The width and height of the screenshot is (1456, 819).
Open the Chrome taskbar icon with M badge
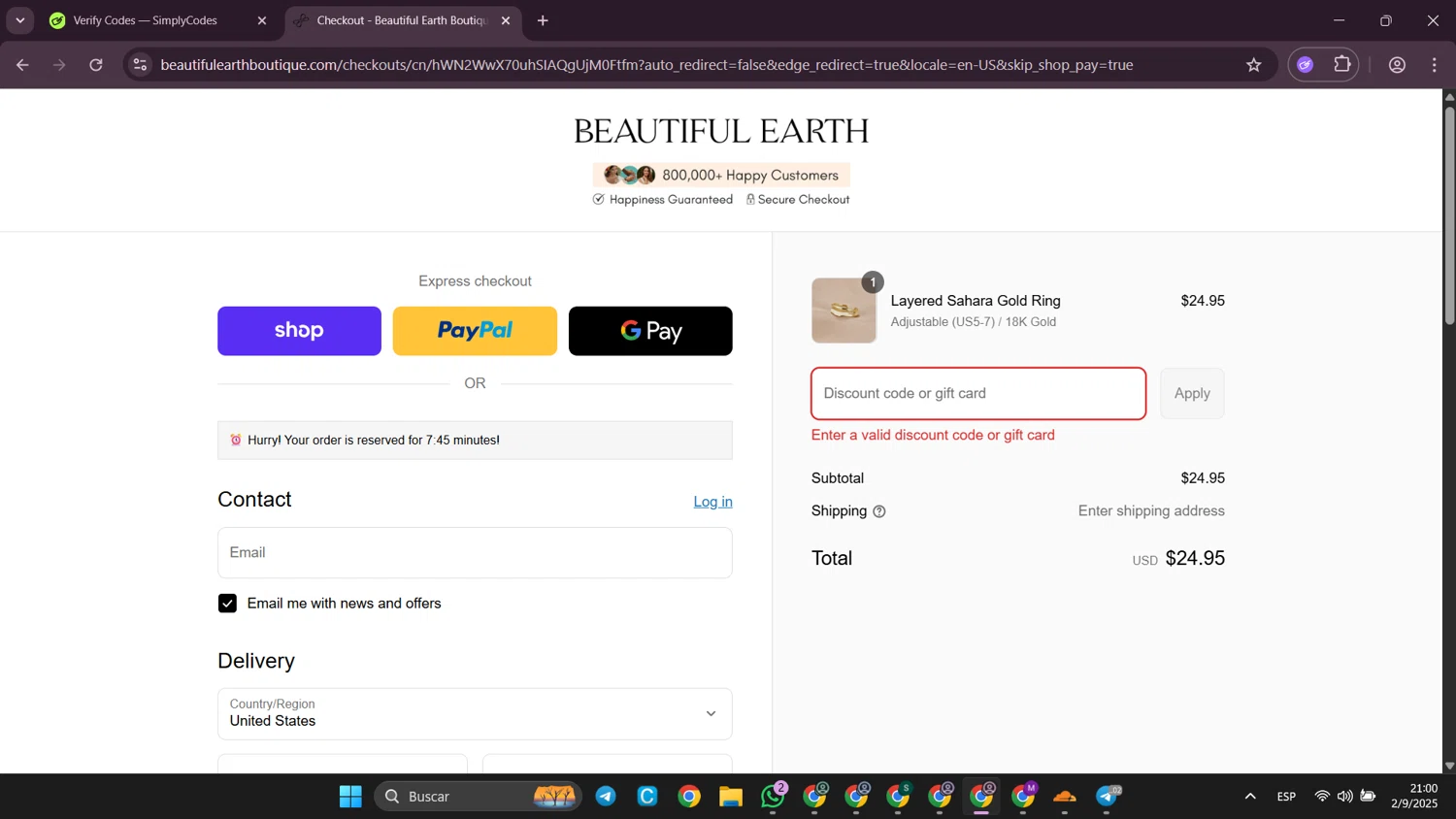pyautogui.click(x=1024, y=797)
